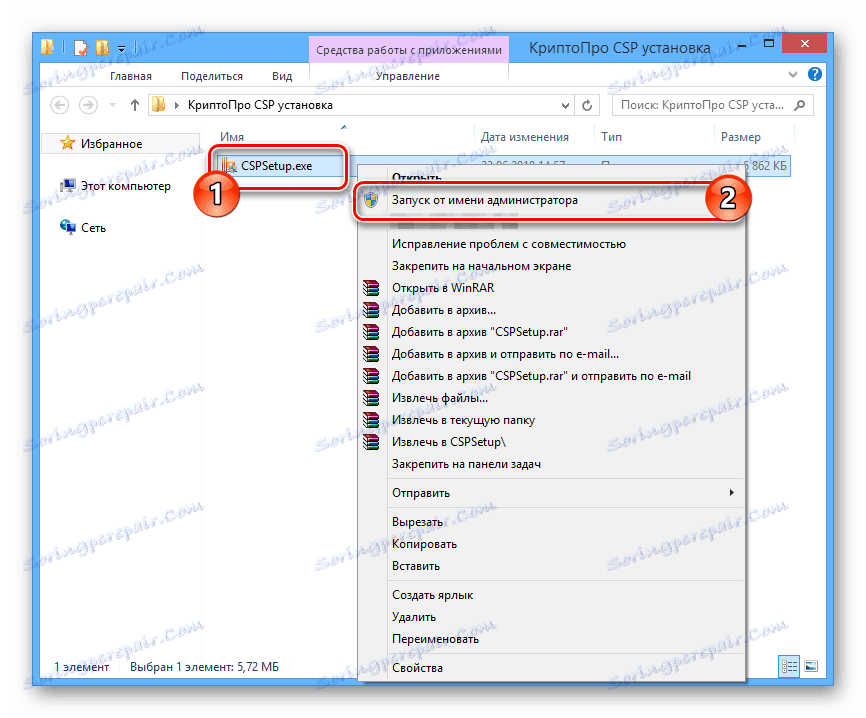The height and width of the screenshot is (718, 866).
Task: Open the Поделиться ribbon tab
Action: point(212,76)
